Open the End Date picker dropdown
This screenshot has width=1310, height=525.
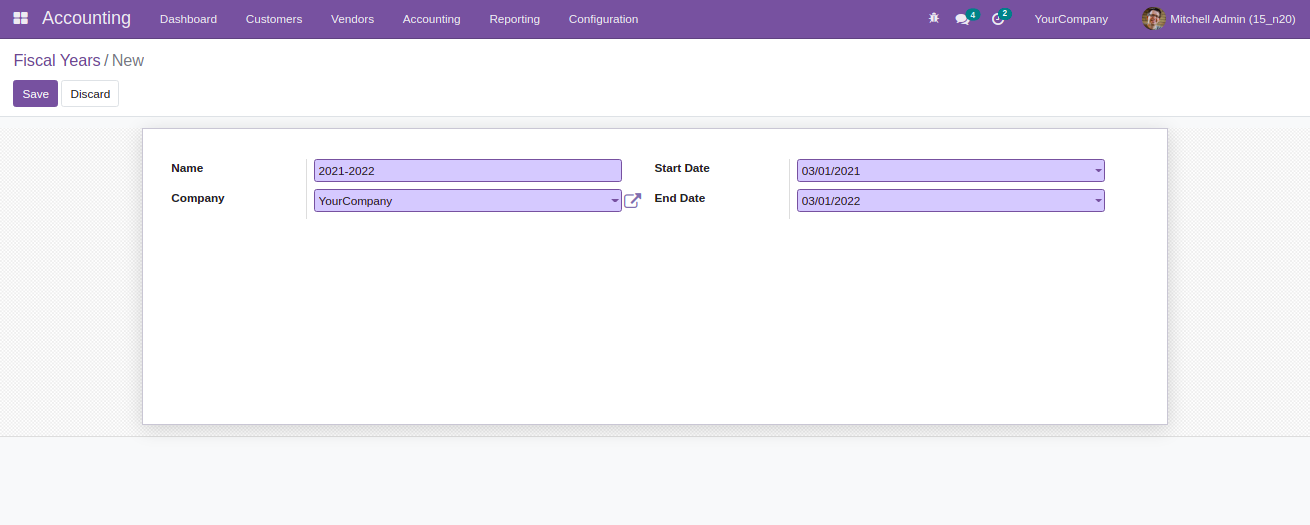click(1097, 201)
